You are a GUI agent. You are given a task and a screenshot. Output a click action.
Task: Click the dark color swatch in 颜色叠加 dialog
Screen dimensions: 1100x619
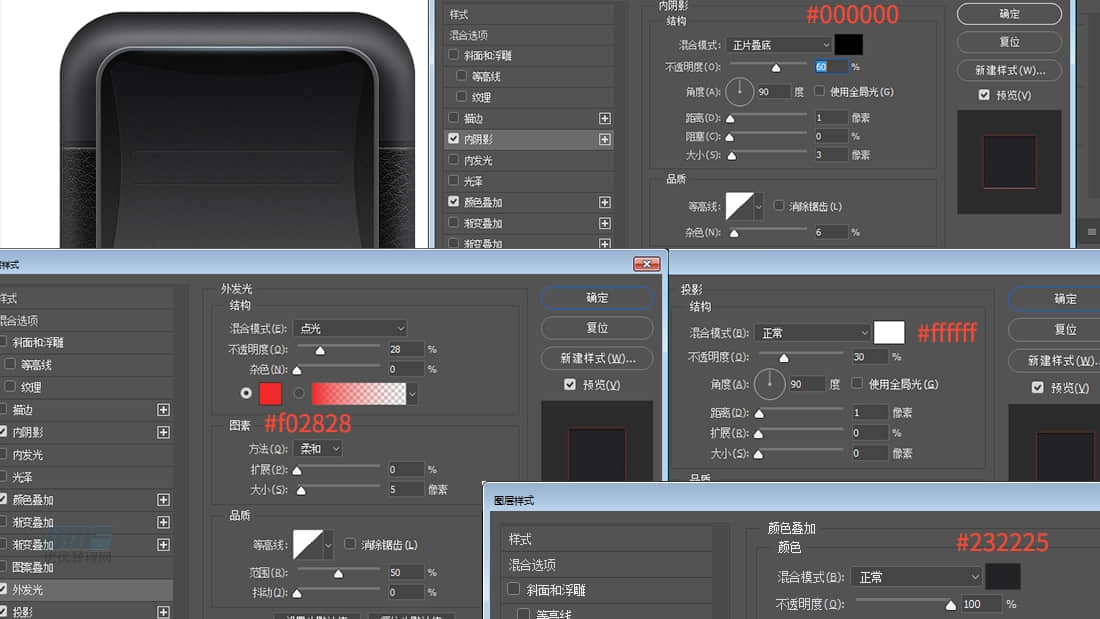click(1002, 577)
